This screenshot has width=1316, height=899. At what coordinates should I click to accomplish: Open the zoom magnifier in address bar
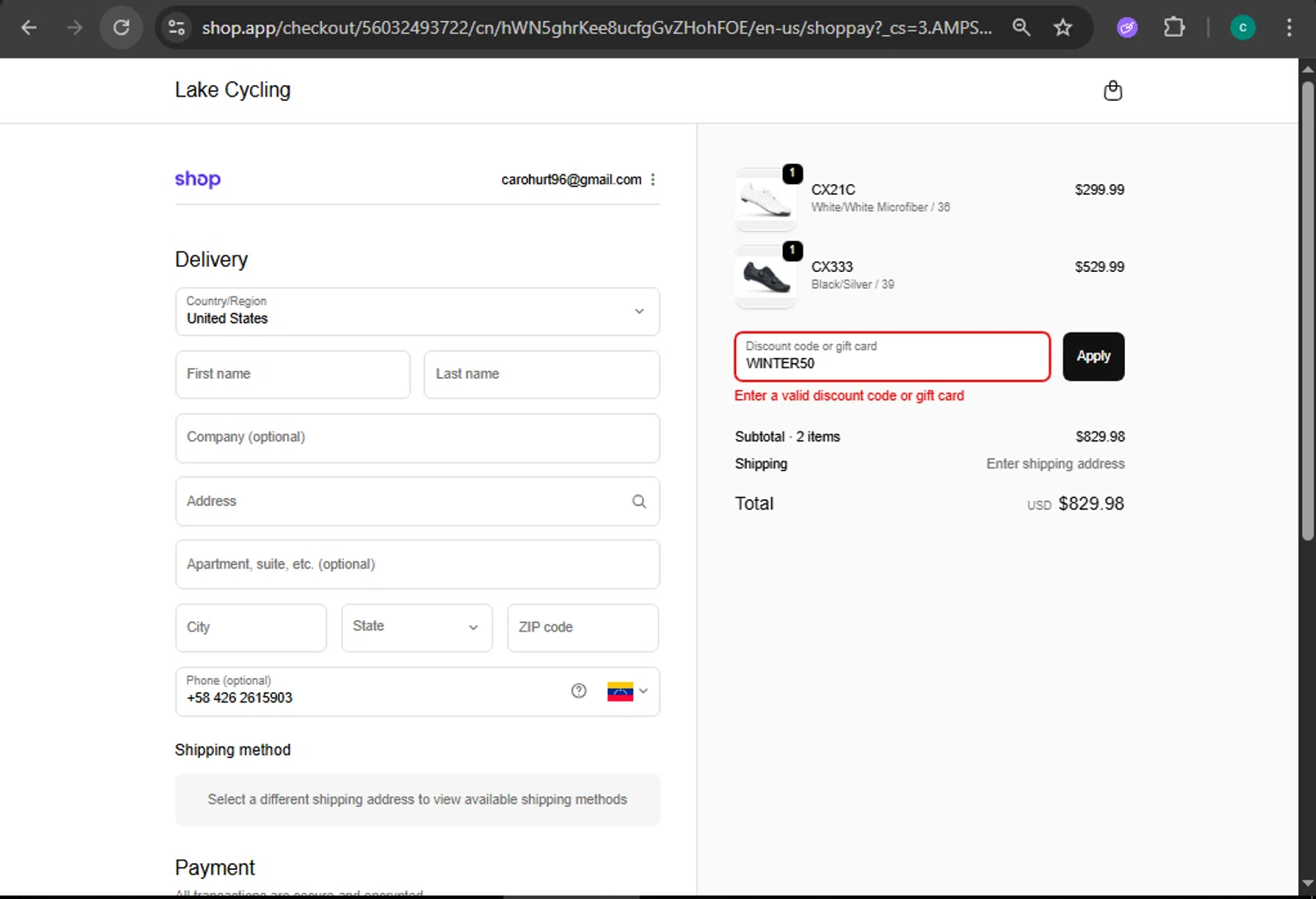point(1021,28)
